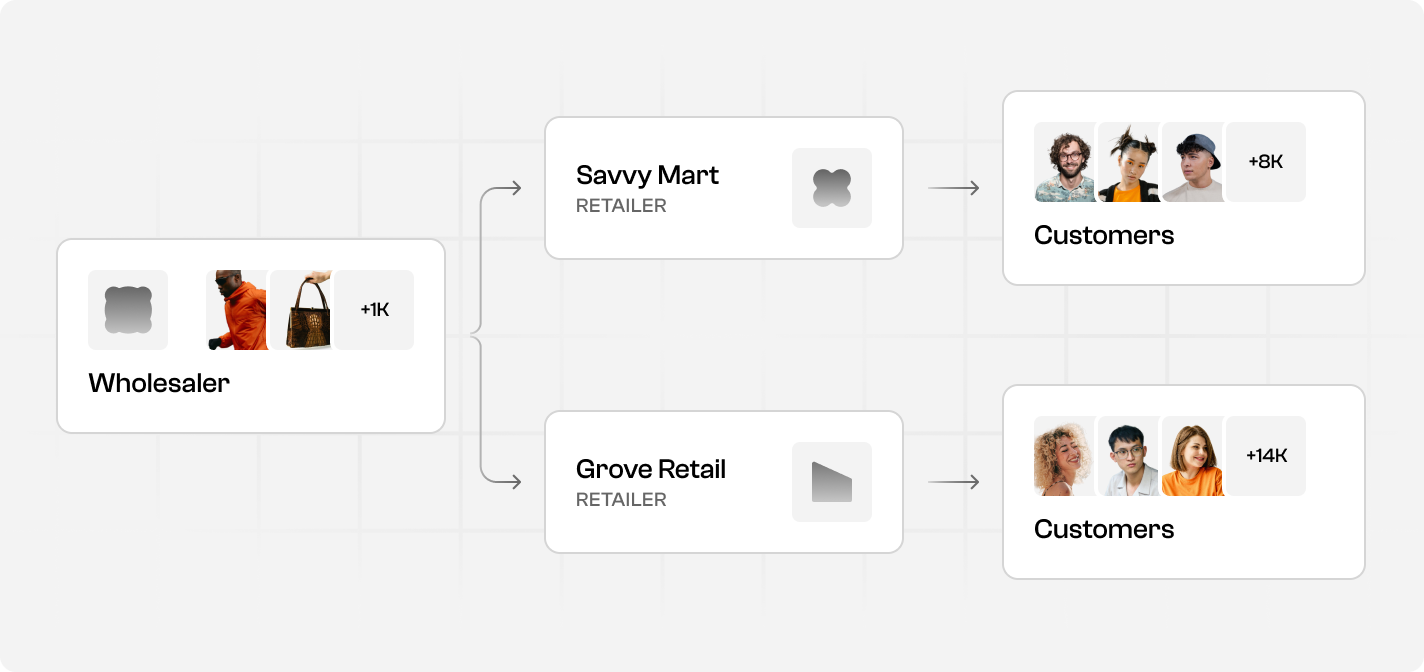
Task: Click the Savvy Mart clover logo icon
Action: coord(832,188)
